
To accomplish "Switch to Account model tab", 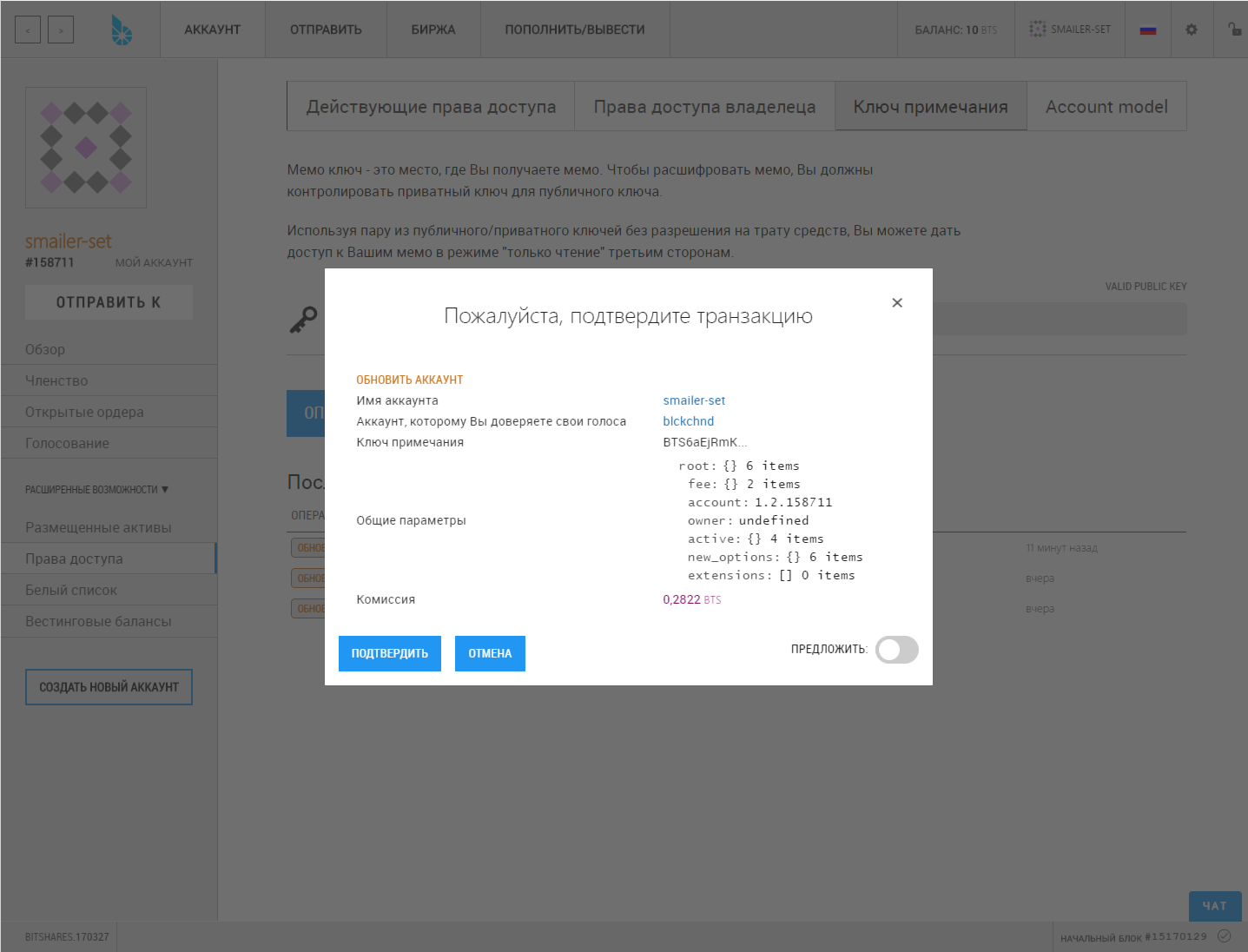I will click(x=1106, y=107).
